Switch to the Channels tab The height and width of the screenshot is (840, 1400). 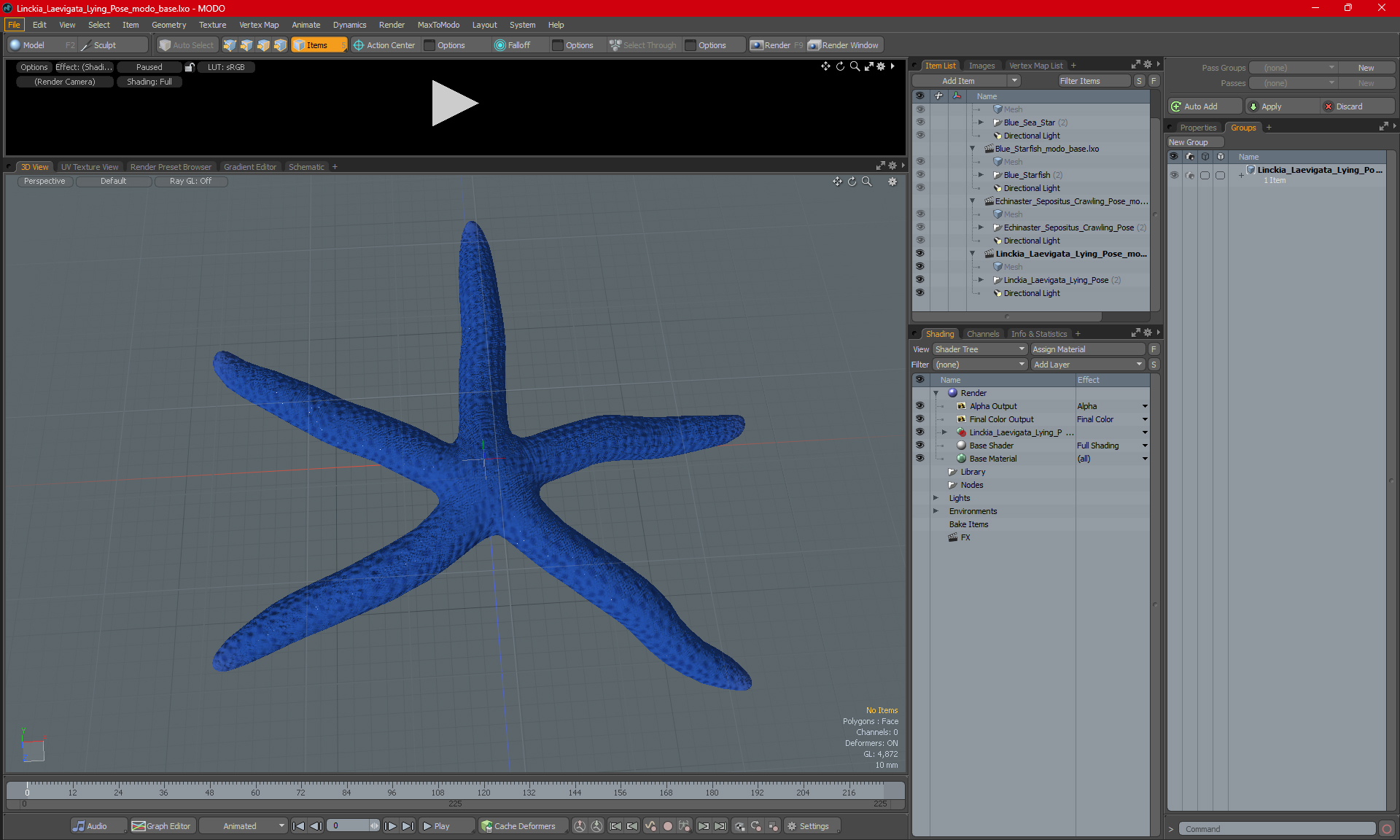(983, 334)
